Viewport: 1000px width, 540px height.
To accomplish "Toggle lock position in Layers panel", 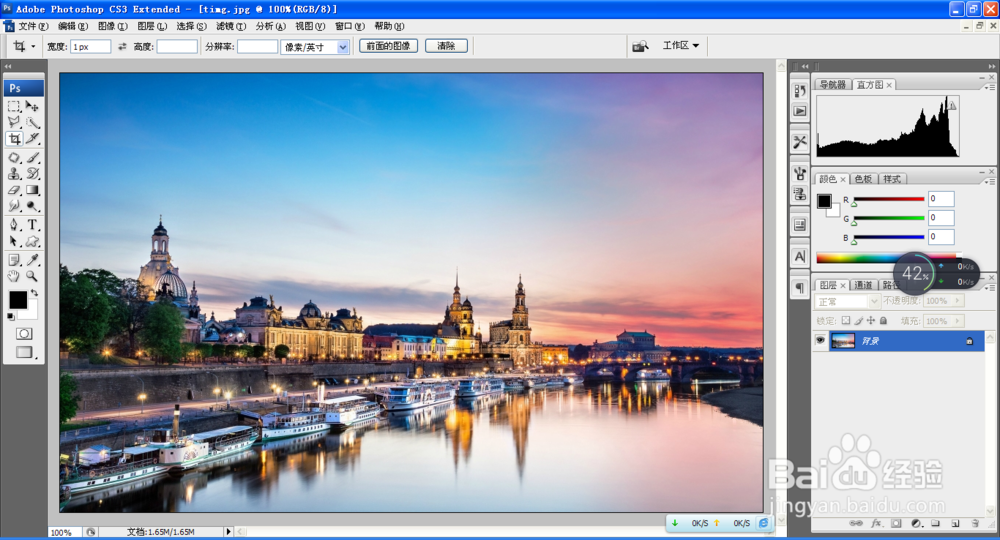I will (871, 321).
